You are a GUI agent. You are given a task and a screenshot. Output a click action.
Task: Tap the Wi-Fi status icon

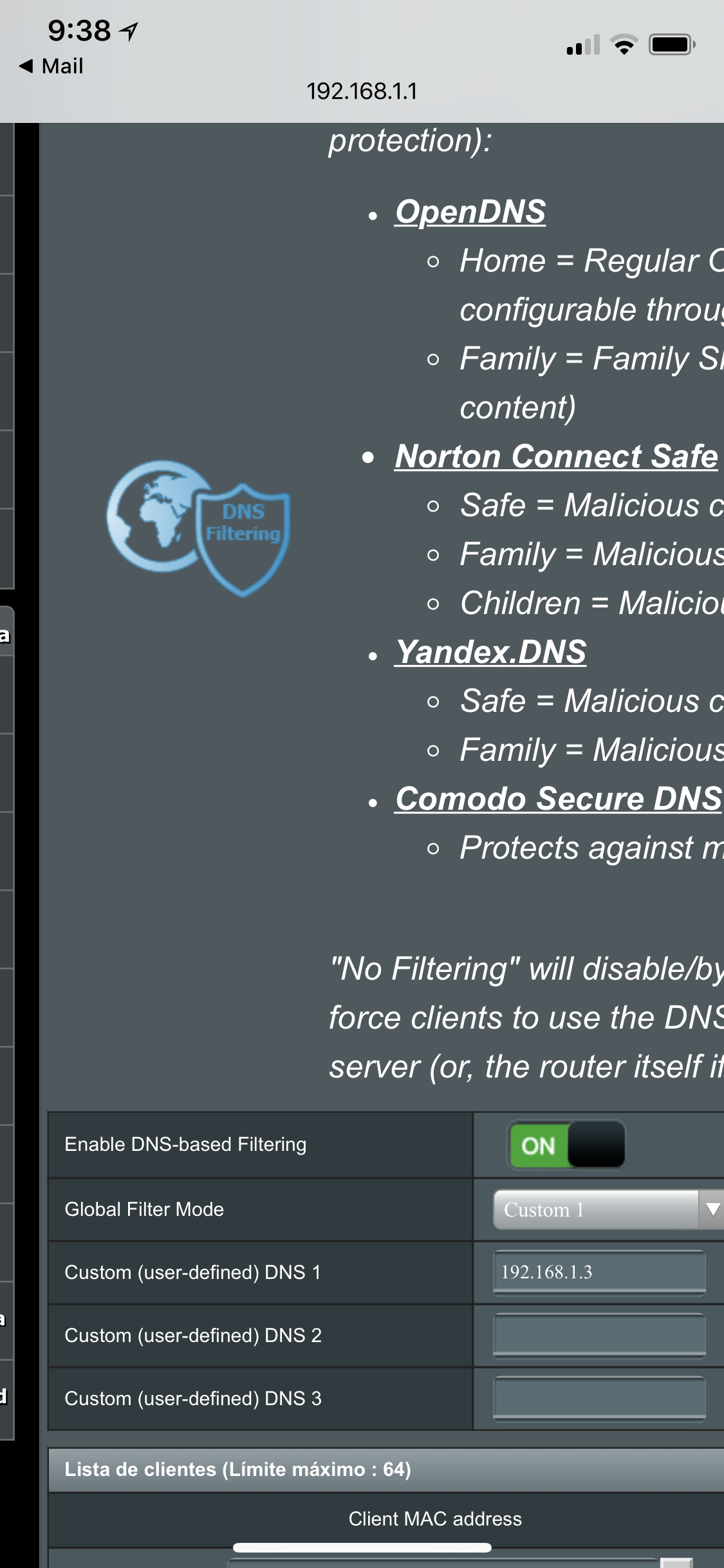tap(623, 44)
